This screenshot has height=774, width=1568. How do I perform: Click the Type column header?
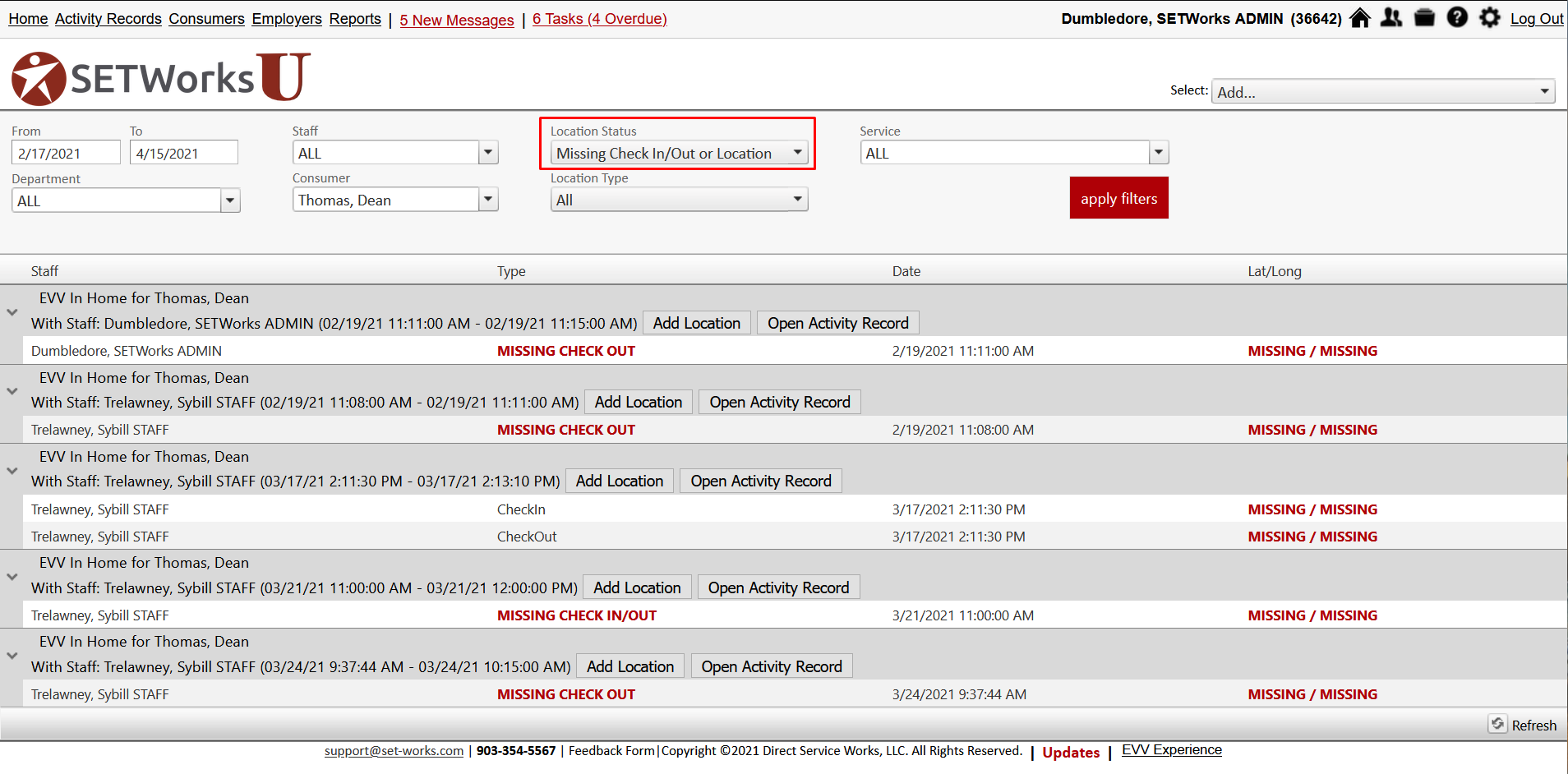(x=511, y=271)
